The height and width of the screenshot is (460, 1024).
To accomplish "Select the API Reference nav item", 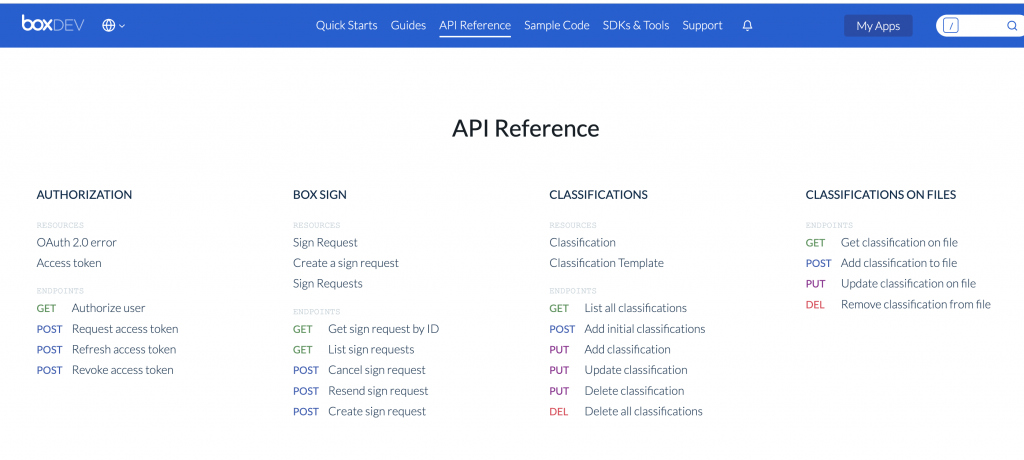I will click(475, 25).
